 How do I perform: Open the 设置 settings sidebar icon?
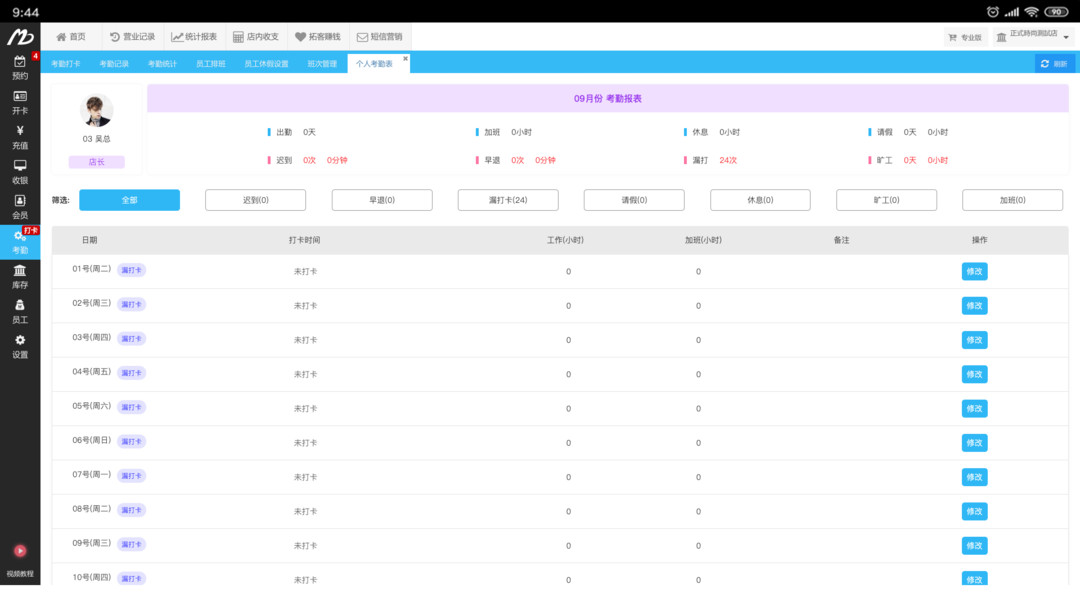point(19,345)
